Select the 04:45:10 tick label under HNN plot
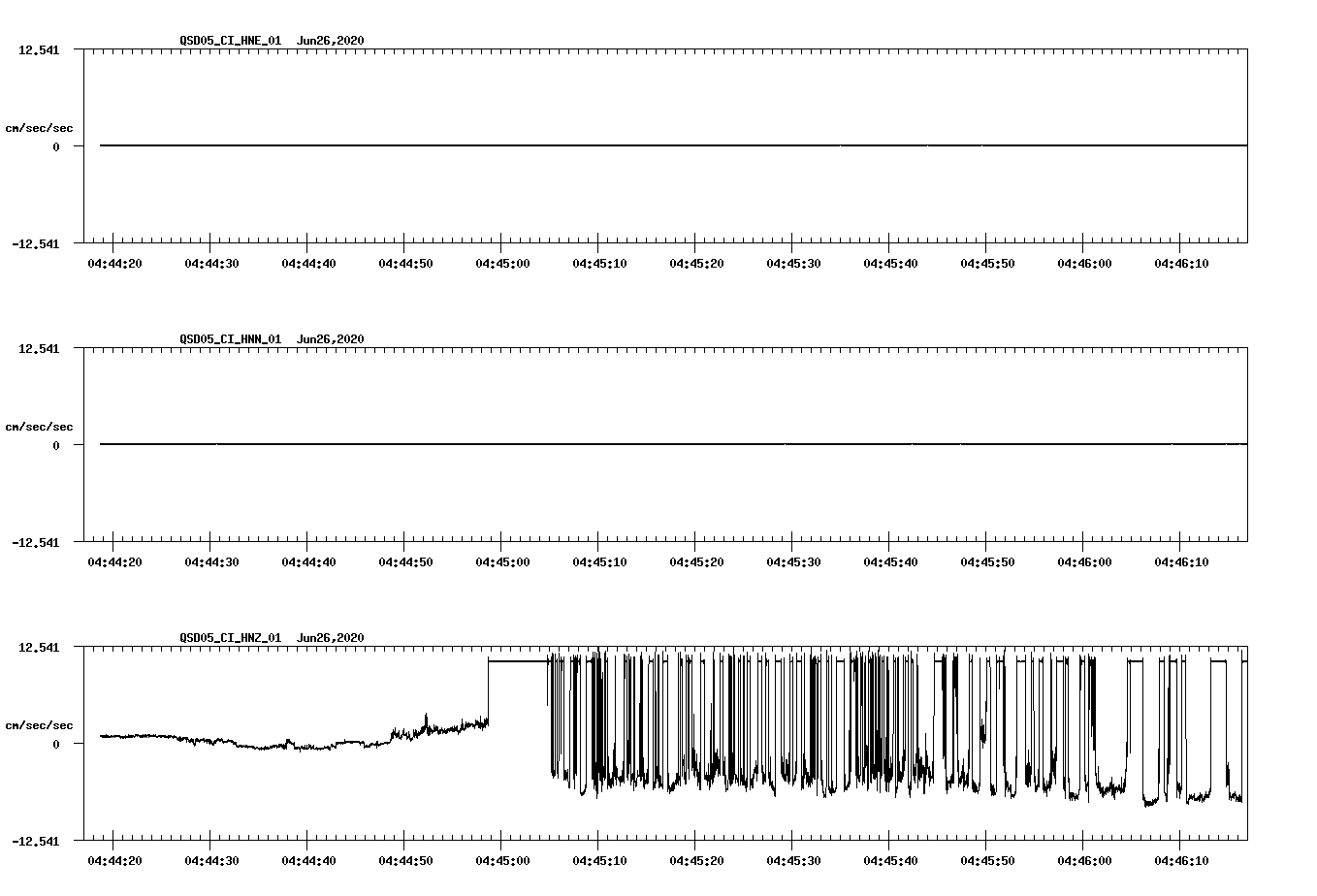The image size is (1317, 896). [x=599, y=562]
